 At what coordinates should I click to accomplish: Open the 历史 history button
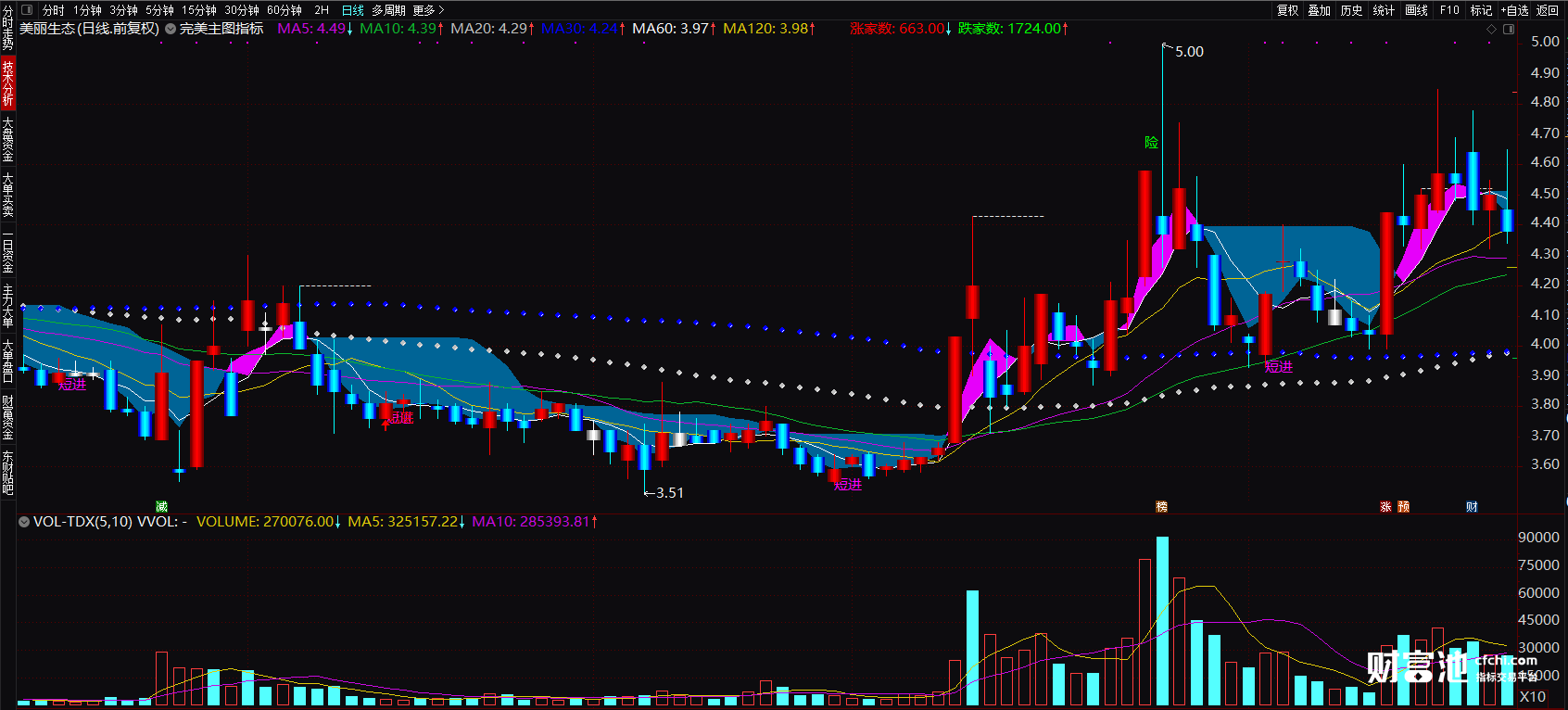[x=1352, y=10]
